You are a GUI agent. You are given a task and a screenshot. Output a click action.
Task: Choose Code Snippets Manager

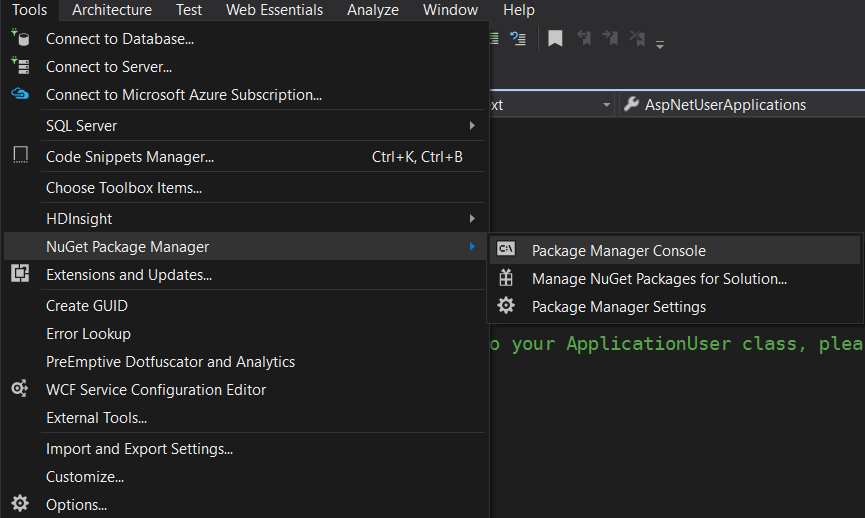click(x=130, y=157)
